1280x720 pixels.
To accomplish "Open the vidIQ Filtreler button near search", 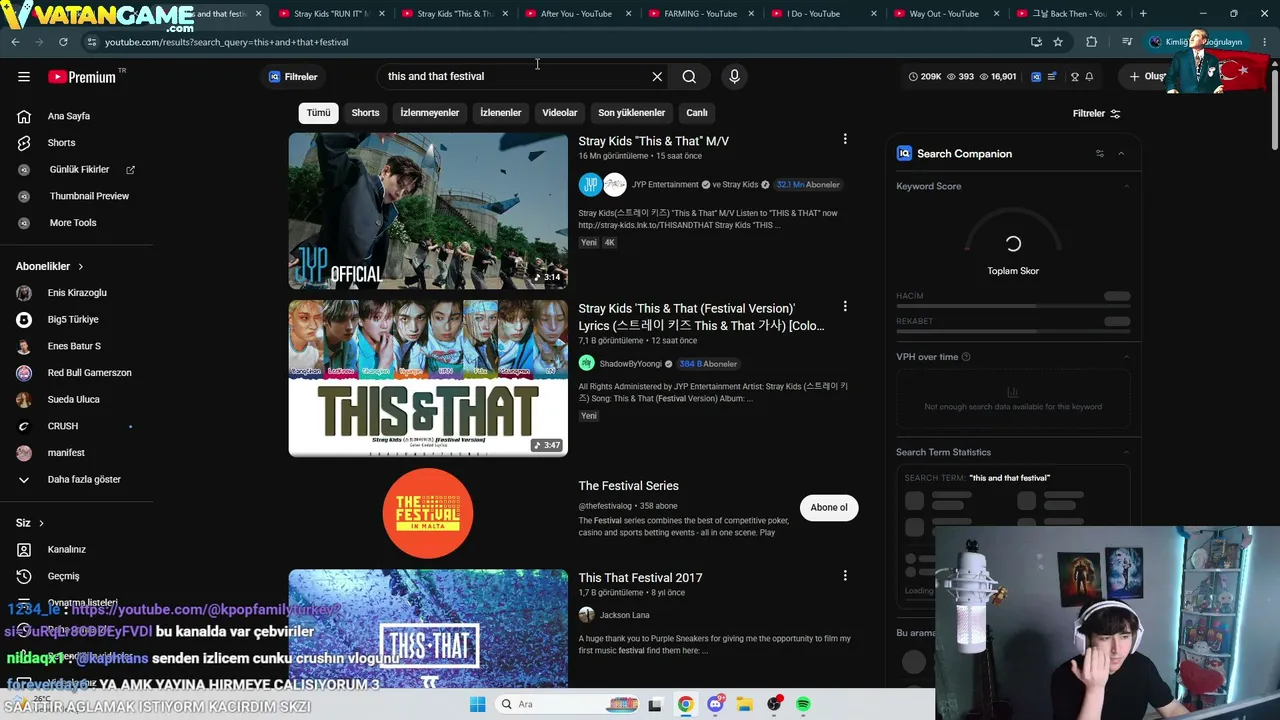I will [292, 77].
